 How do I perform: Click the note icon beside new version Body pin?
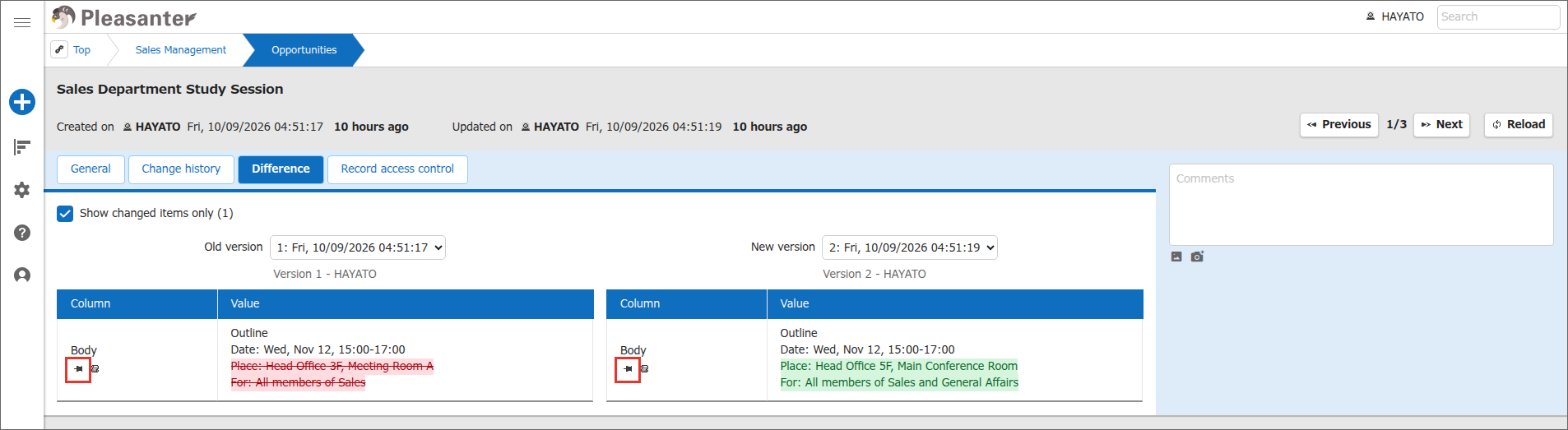[644, 369]
